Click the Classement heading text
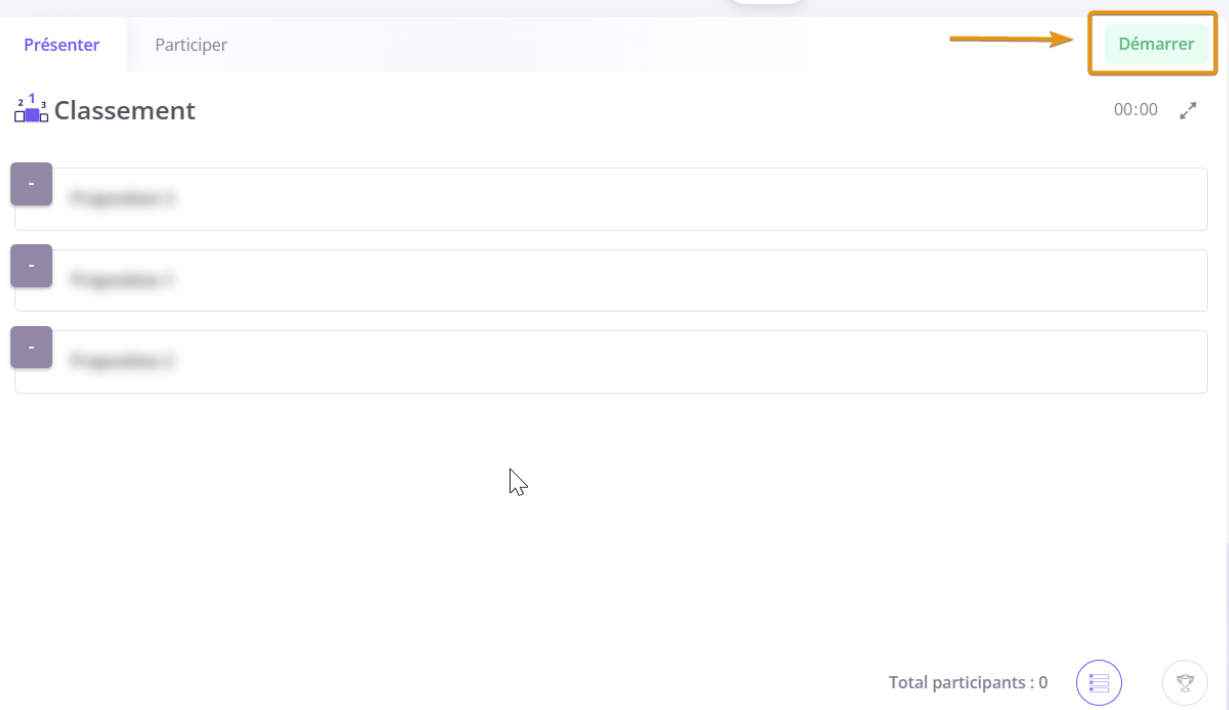The height and width of the screenshot is (710, 1229). click(x=125, y=110)
